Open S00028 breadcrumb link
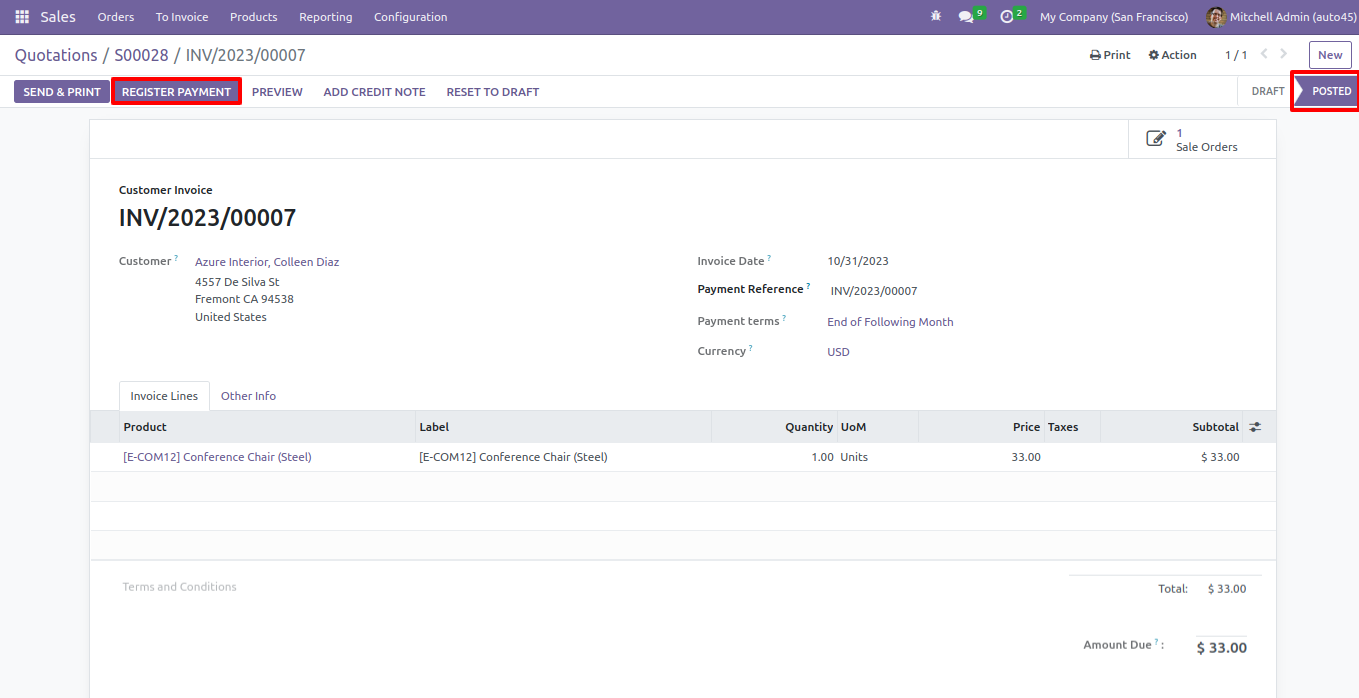 (x=141, y=55)
